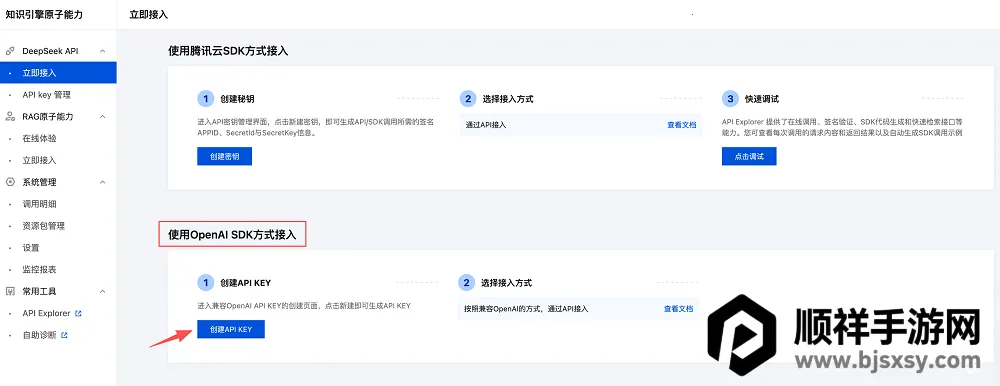1000x386 pixels.
Task: Click the 常用工具 toolbox icon
Action: tap(10, 291)
